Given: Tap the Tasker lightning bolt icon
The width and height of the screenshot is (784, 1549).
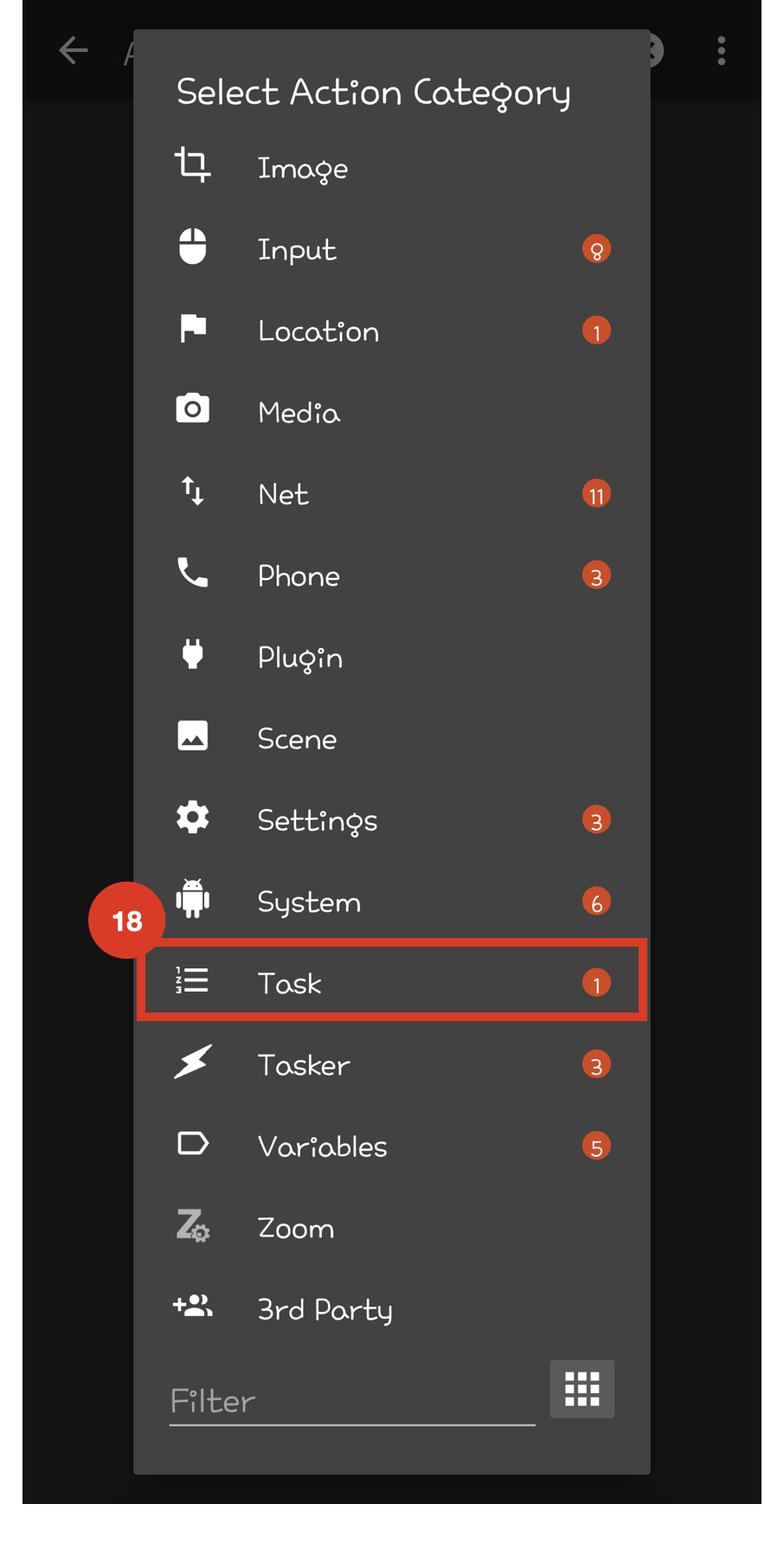Looking at the screenshot, I should tap(192, 1062).
